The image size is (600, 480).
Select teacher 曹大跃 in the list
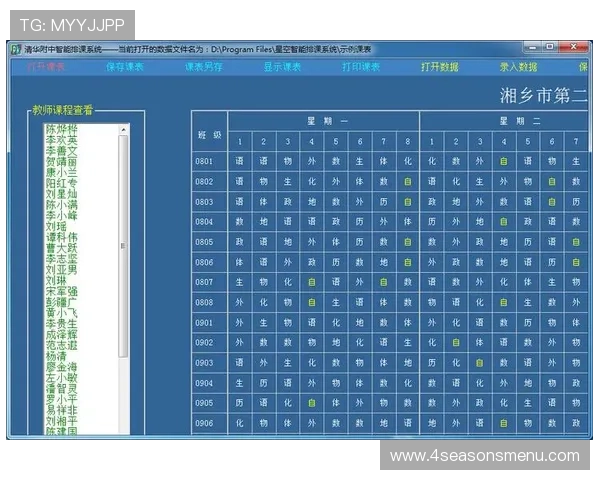61,248
